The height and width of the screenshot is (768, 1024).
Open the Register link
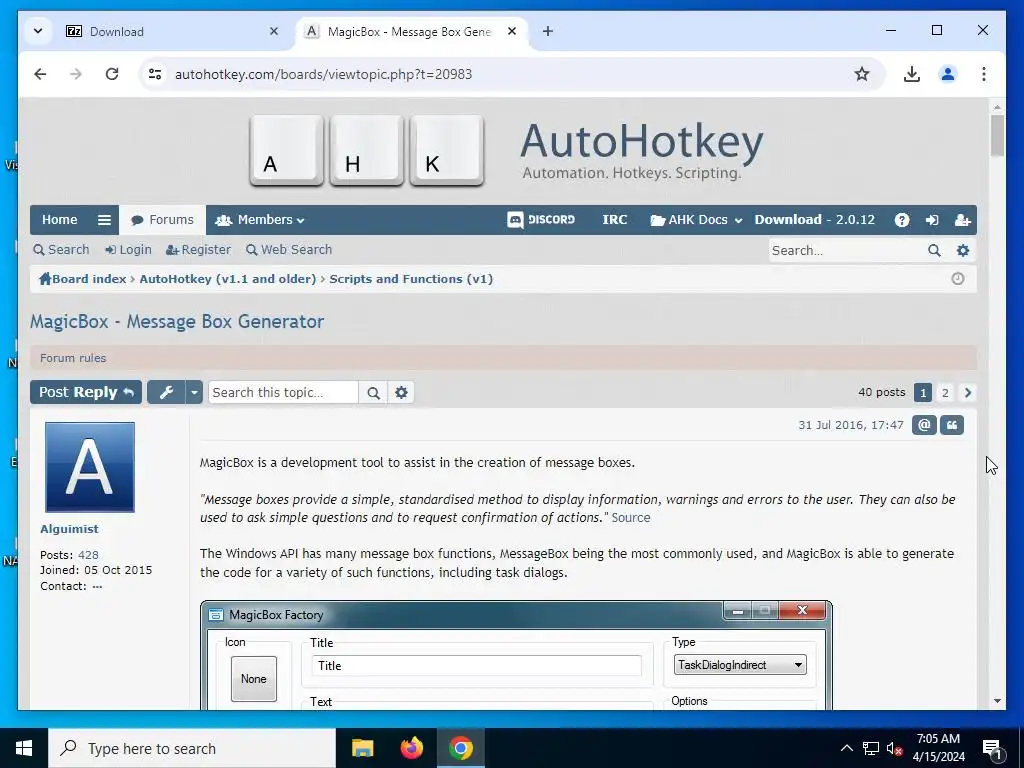[199, 249]
